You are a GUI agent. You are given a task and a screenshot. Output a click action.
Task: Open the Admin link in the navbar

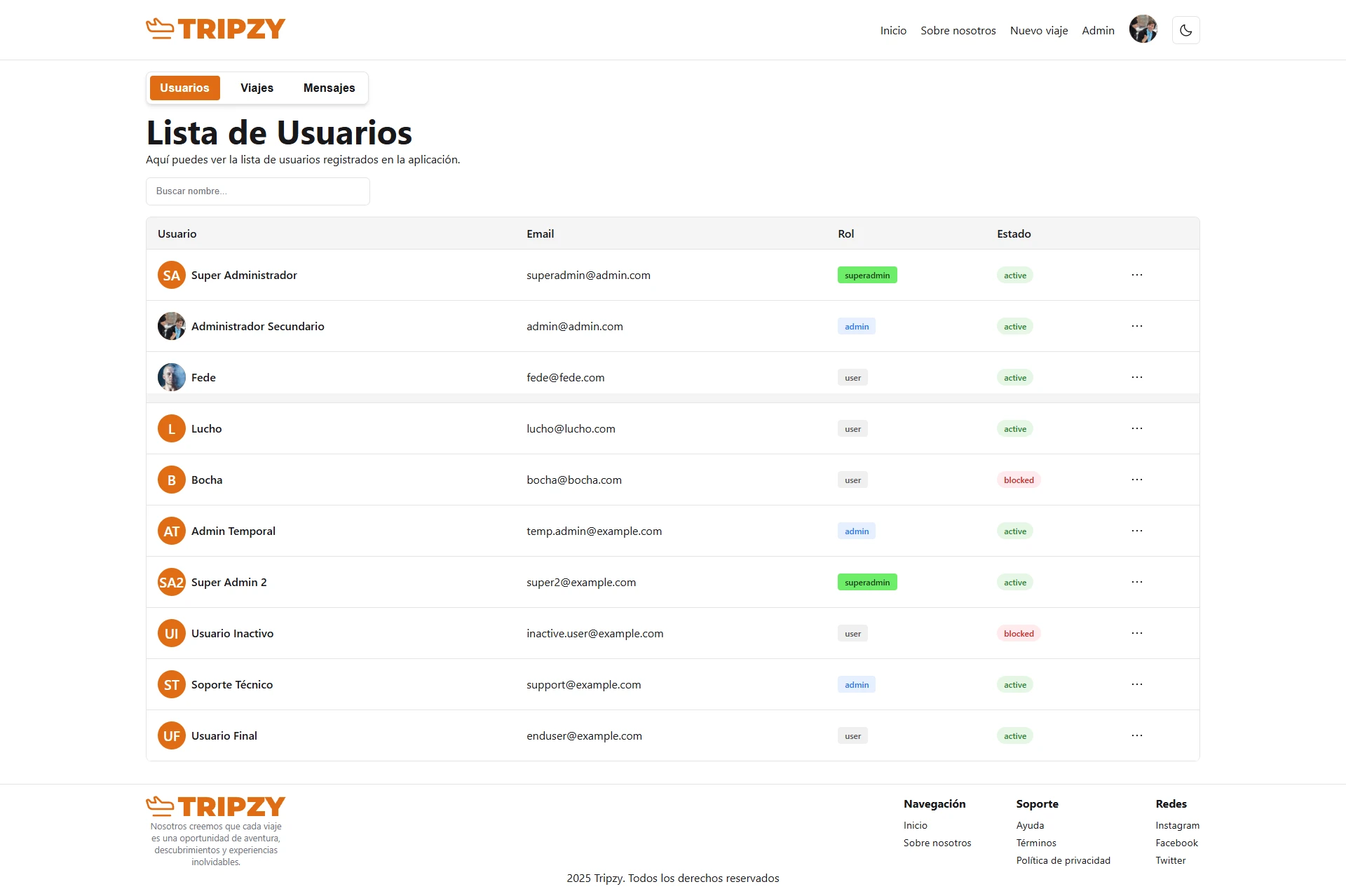click(1098, 30)
